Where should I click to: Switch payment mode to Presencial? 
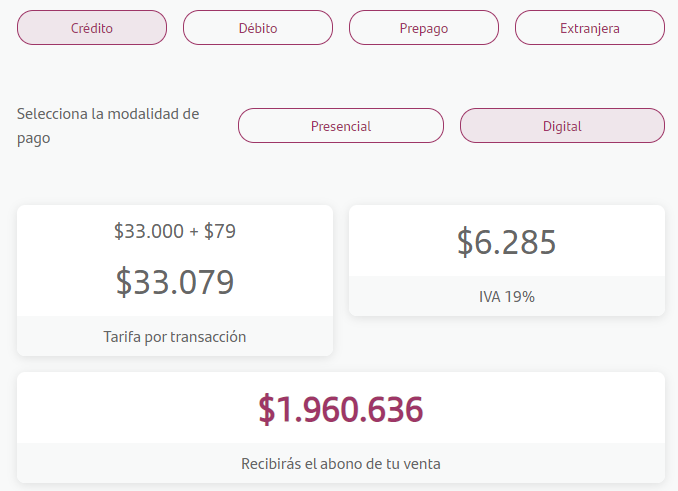click(341, 126)
